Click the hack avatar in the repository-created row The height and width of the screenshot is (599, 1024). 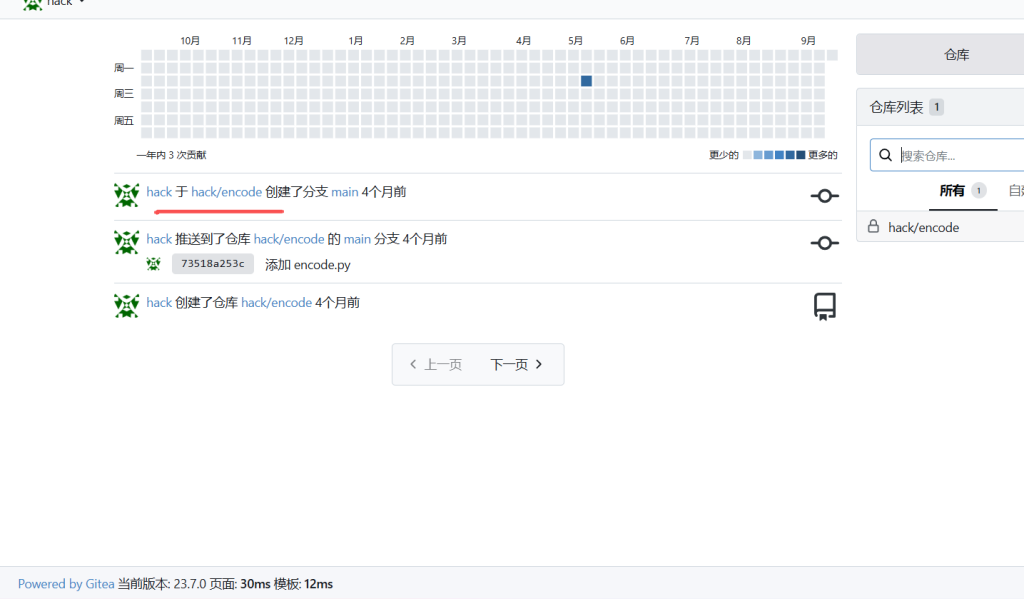click(x=127, y=305)
